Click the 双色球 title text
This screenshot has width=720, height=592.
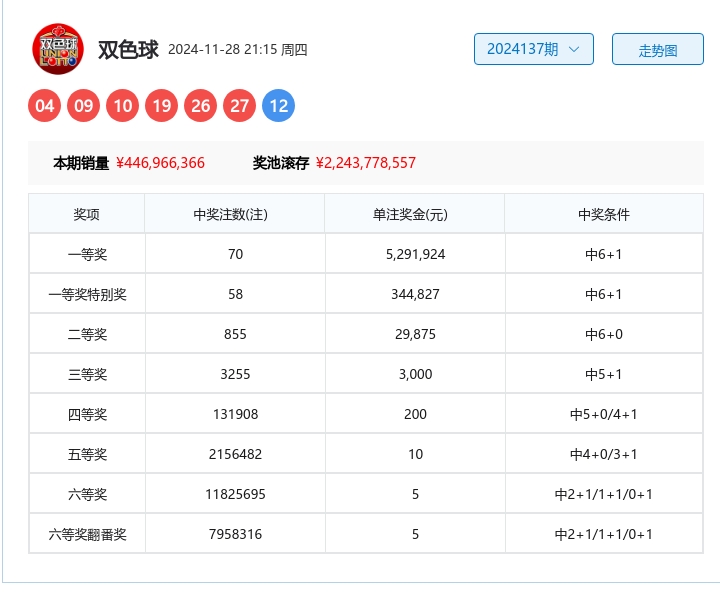click(x=128, y=50)
